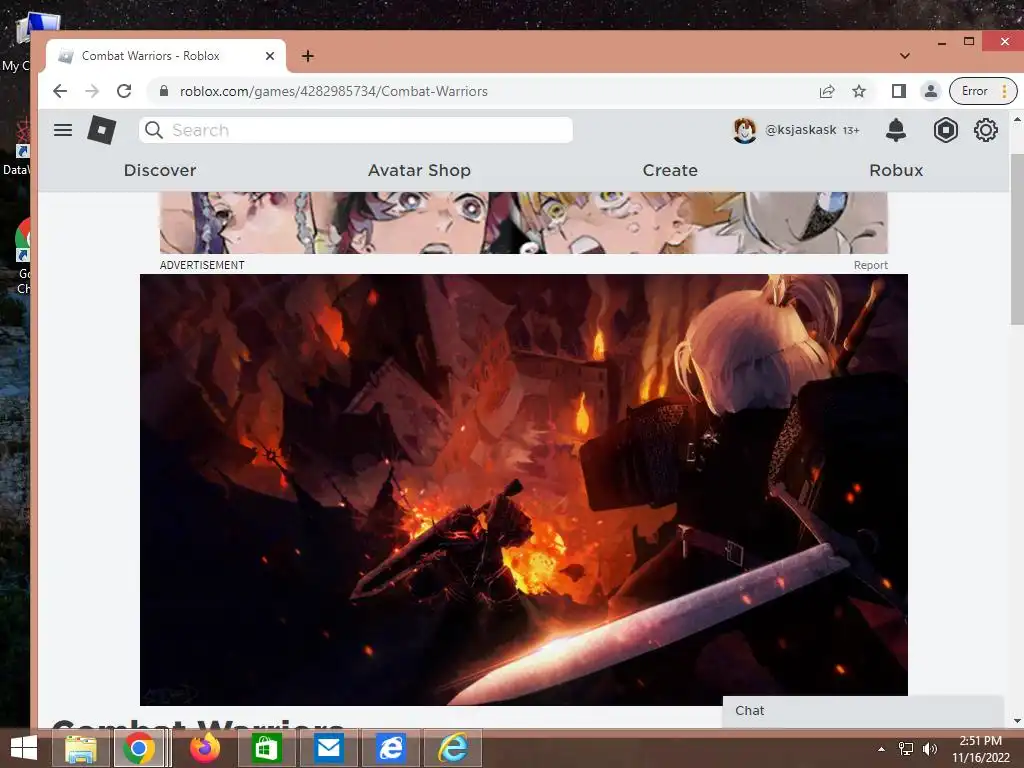Viewport: 1024px width, 768px height.
Task: Open the blue-tile Internet Explorer taskbar icon
Action: (x=390, y=748)
